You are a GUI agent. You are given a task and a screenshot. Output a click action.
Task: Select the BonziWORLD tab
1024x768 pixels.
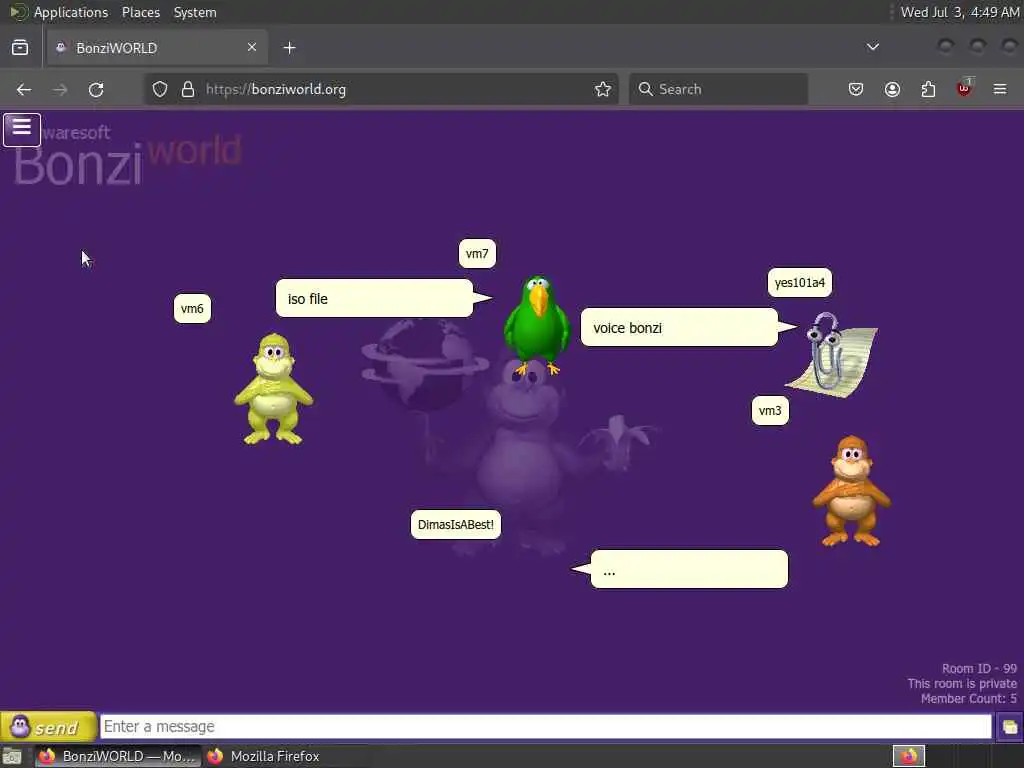[x=157, y=48]
